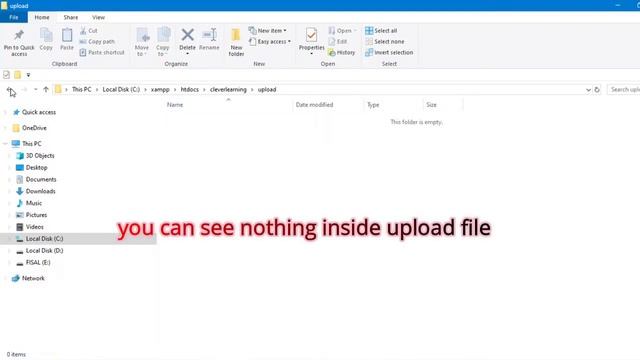Screen dimensions: 640x360
Task: Go up one folder level
Action: point(46,89)
